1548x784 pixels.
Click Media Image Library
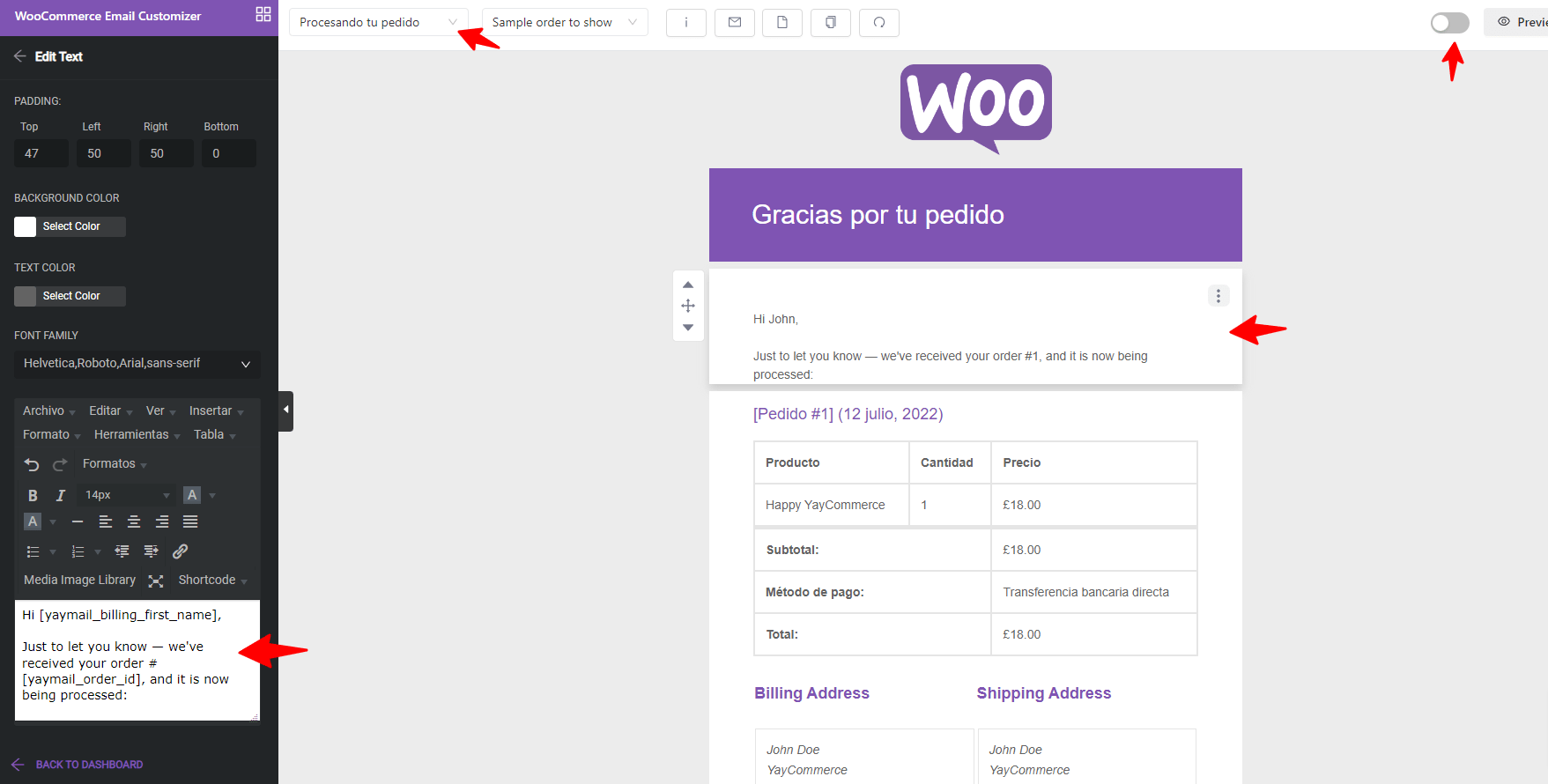(x=79, y=581)
